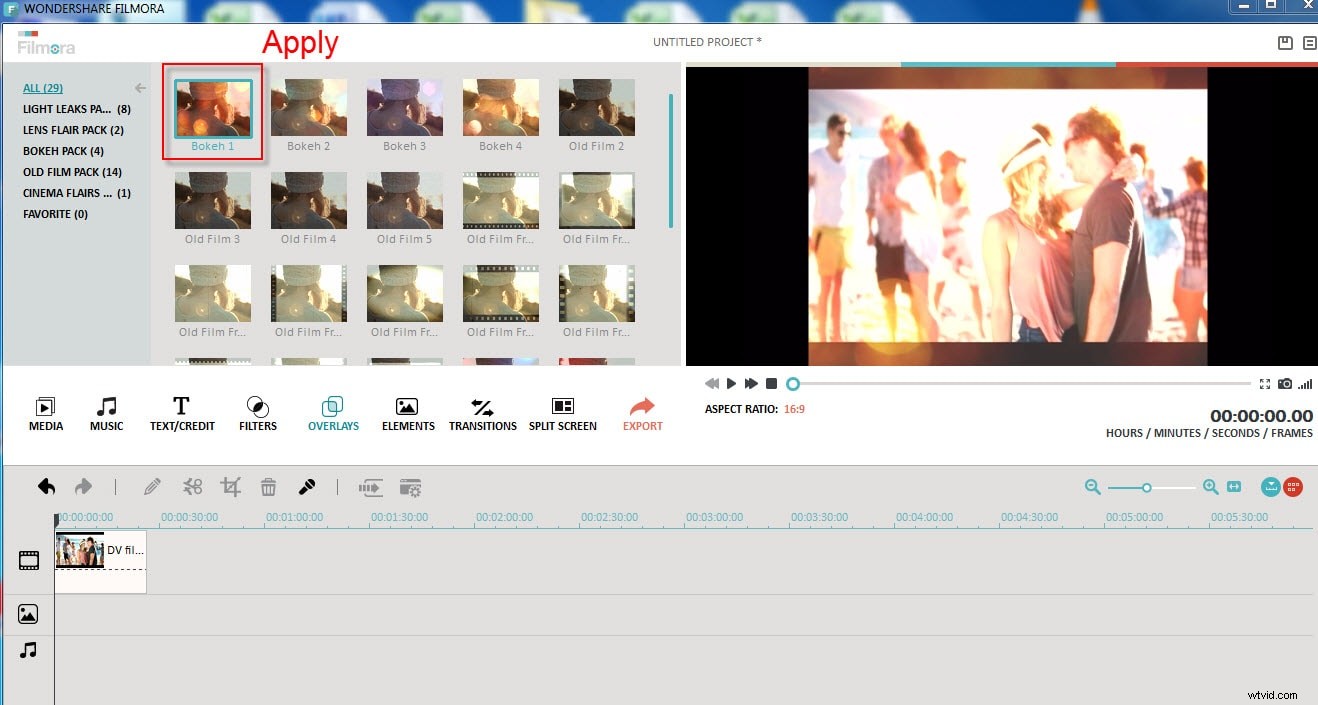Take a snapshot with the camera icon
The height and width of the screenshot is (705, 1318).
click(1285, 383)
